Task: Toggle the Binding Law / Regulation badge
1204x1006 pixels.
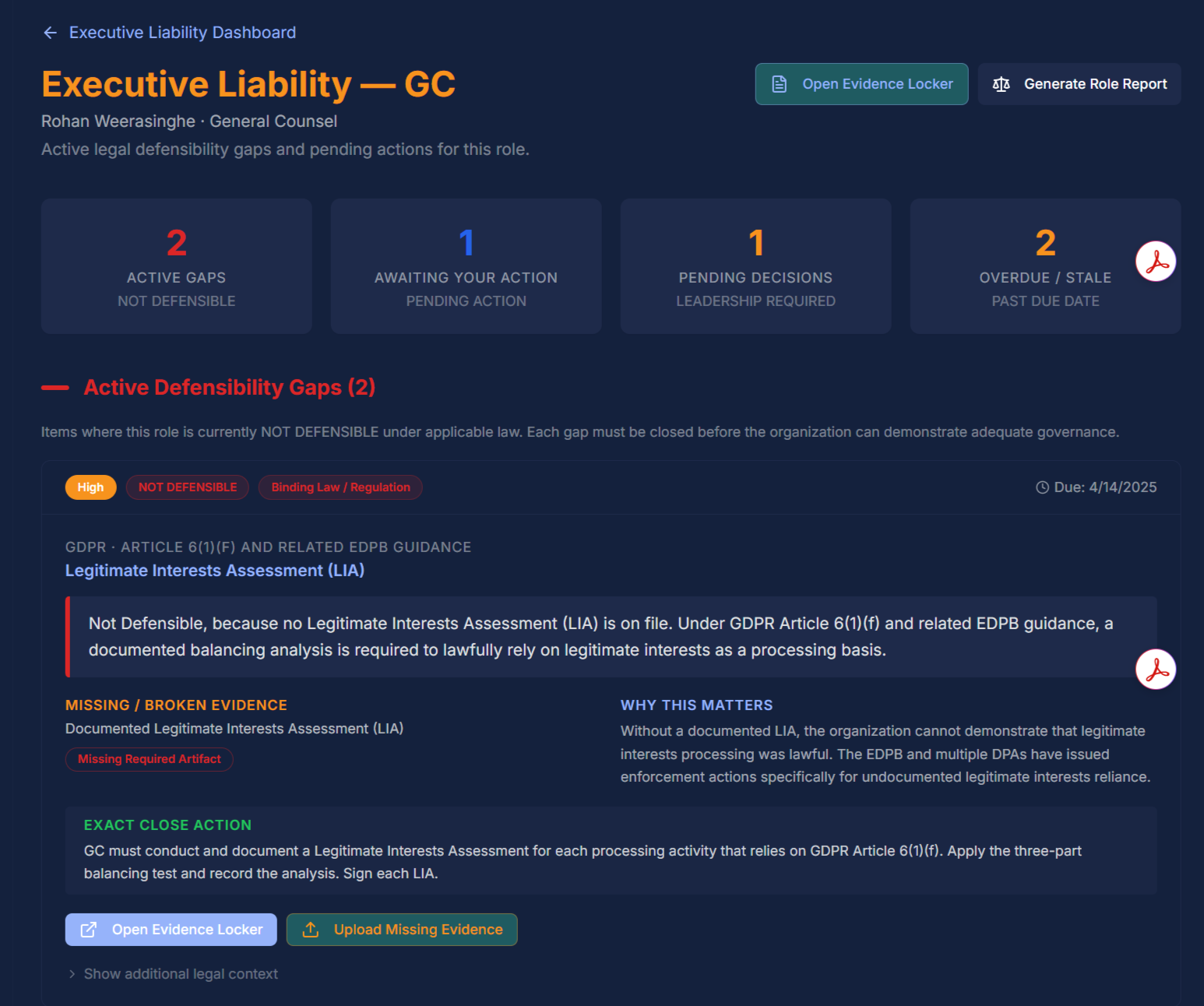Action: [x=340, y=487]
